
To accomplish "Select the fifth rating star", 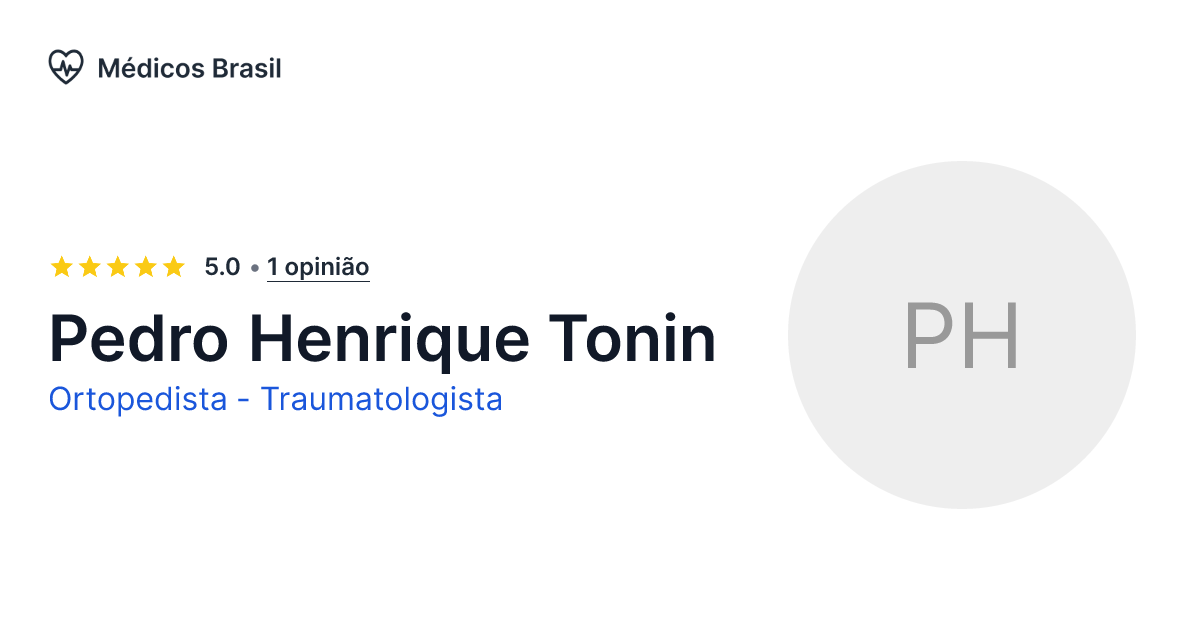I will pyautogui.click(x=174, y=266).
